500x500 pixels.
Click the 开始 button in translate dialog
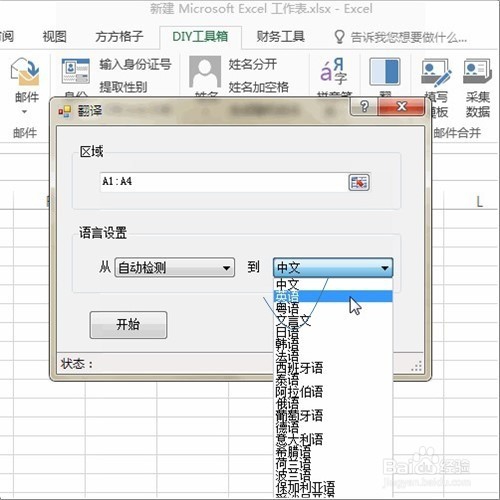(x=128, y=325)
